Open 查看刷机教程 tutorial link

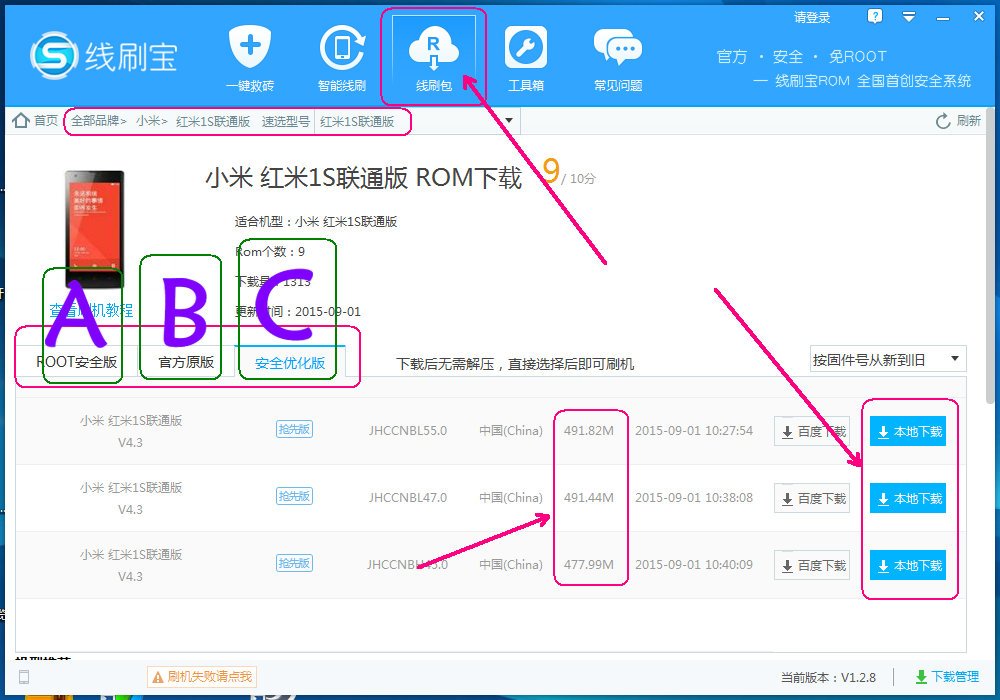click(x=91, y=310)
